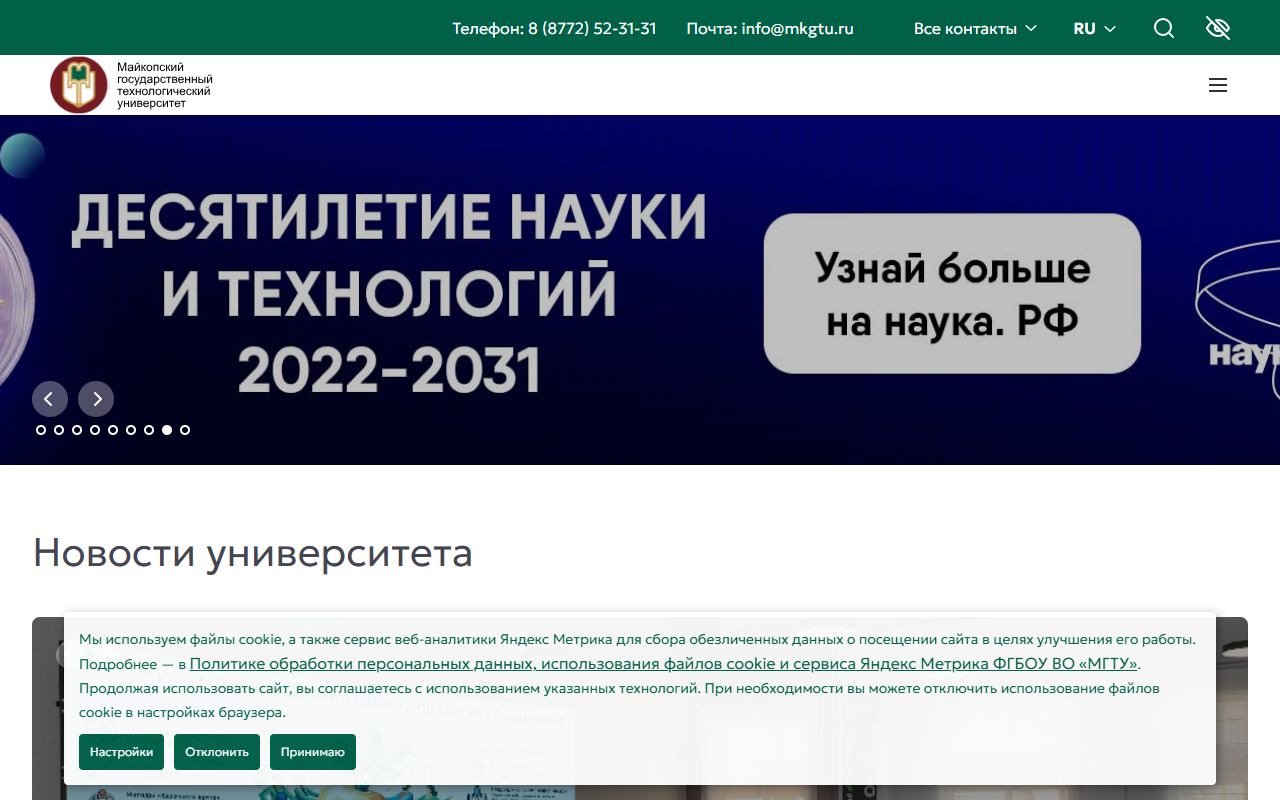
Task: Select the fifth slider pagination dot
Action: pos(113,430)
